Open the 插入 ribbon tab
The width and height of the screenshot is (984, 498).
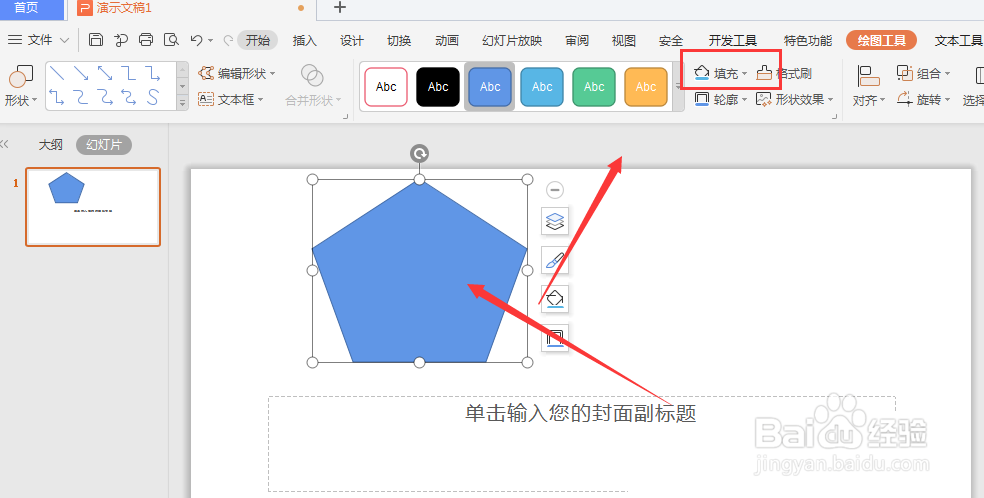[304, 41]
